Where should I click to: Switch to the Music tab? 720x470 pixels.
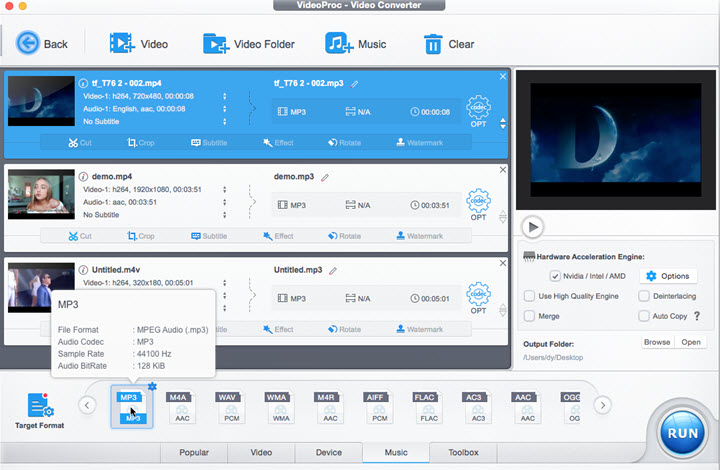point(396,453)
